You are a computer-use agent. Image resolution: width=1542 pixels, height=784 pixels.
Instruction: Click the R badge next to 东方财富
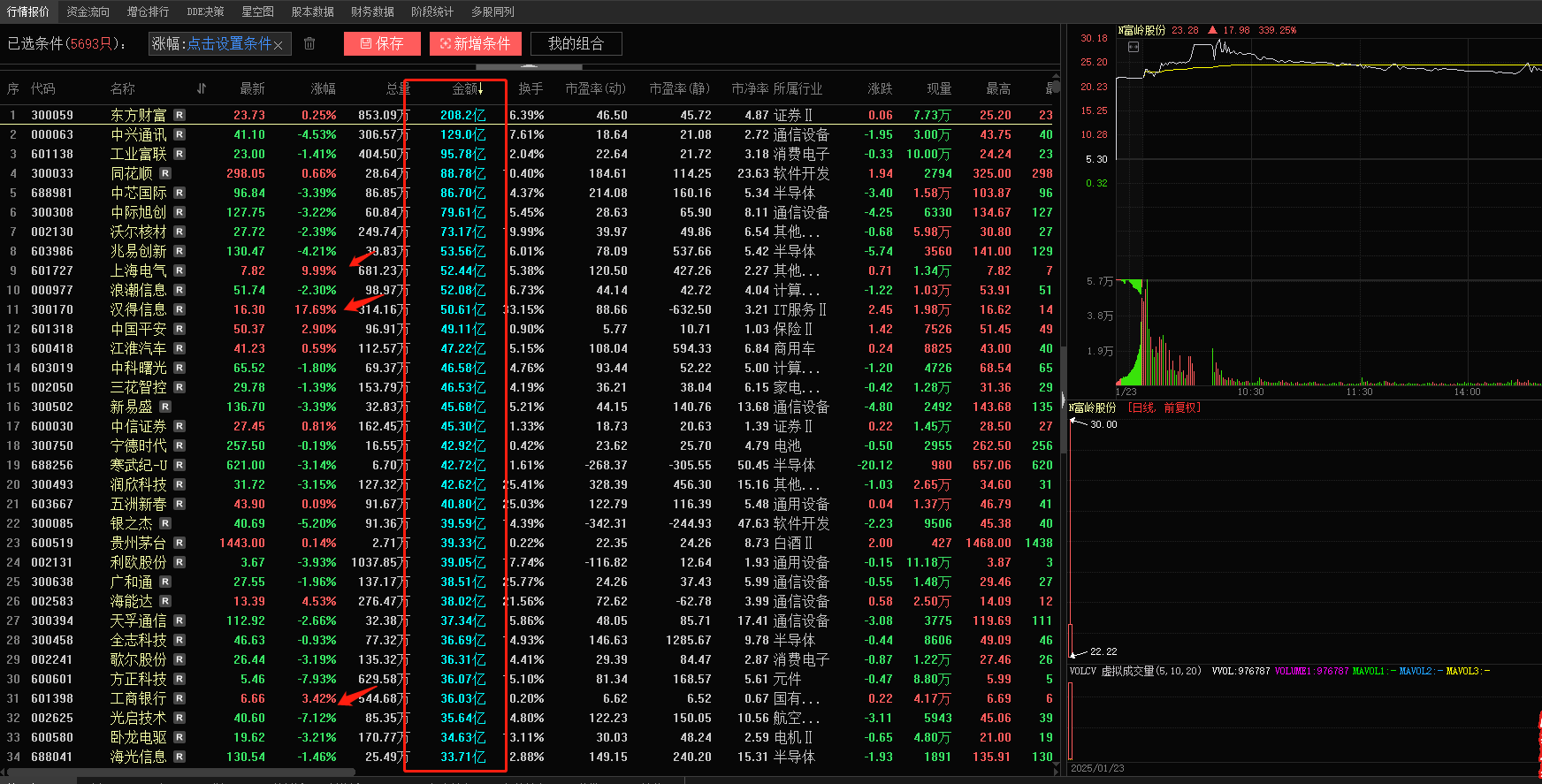tap(179, 115)
